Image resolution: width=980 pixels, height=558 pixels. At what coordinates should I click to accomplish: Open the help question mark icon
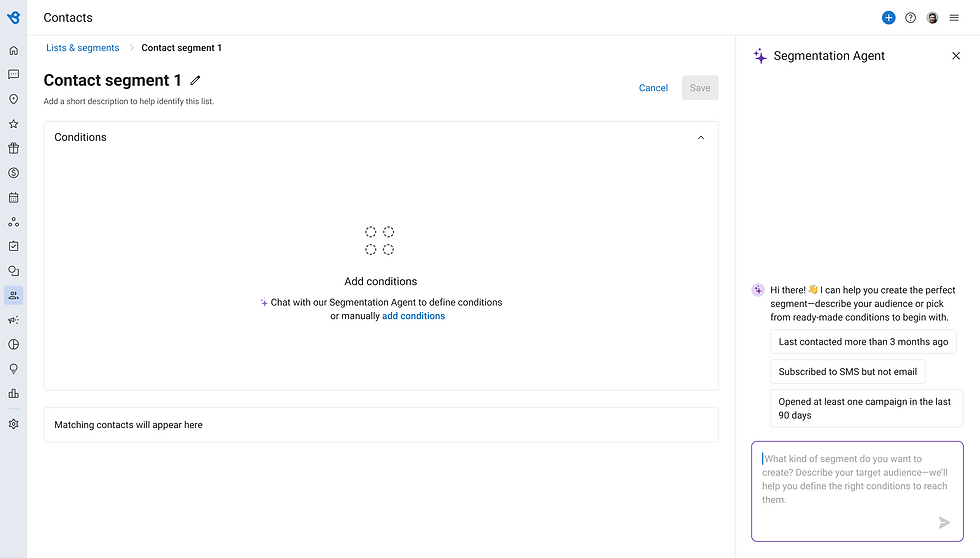click(x=911, y=17)
